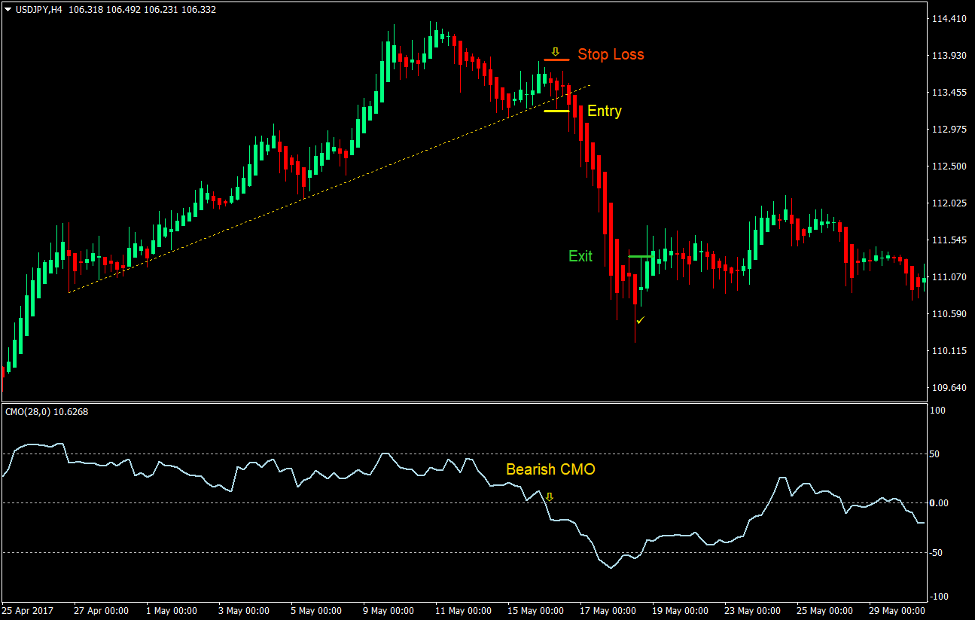Click the down arrow icon on the CMO line

click(x=549, y=497)
